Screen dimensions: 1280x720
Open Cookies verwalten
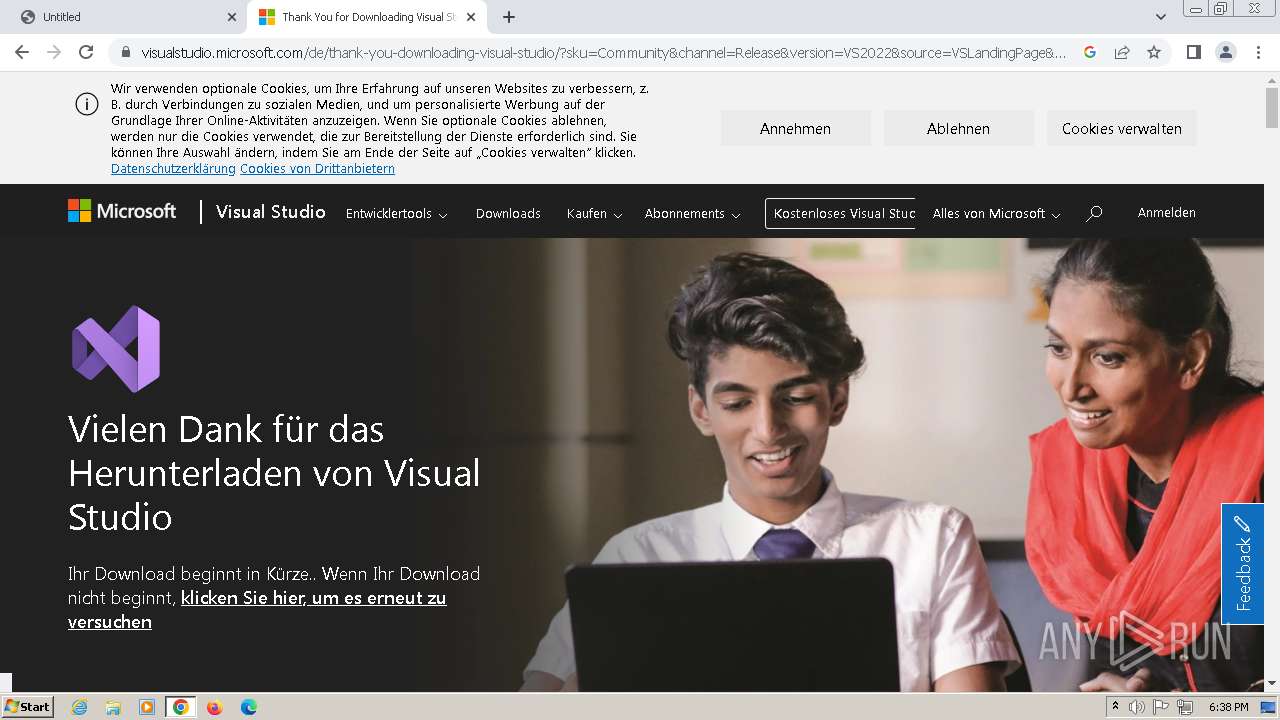pyautogui.click(x=1121, y=128)
